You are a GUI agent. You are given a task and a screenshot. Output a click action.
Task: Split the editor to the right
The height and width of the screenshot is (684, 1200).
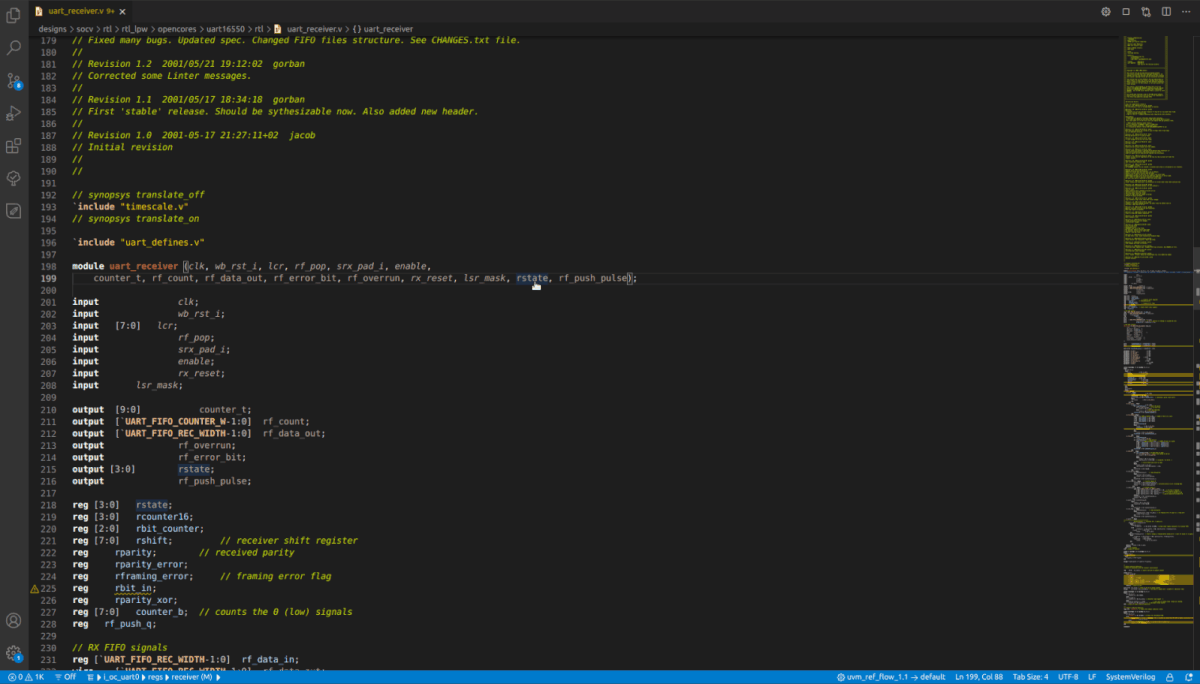click(1165, 11)
